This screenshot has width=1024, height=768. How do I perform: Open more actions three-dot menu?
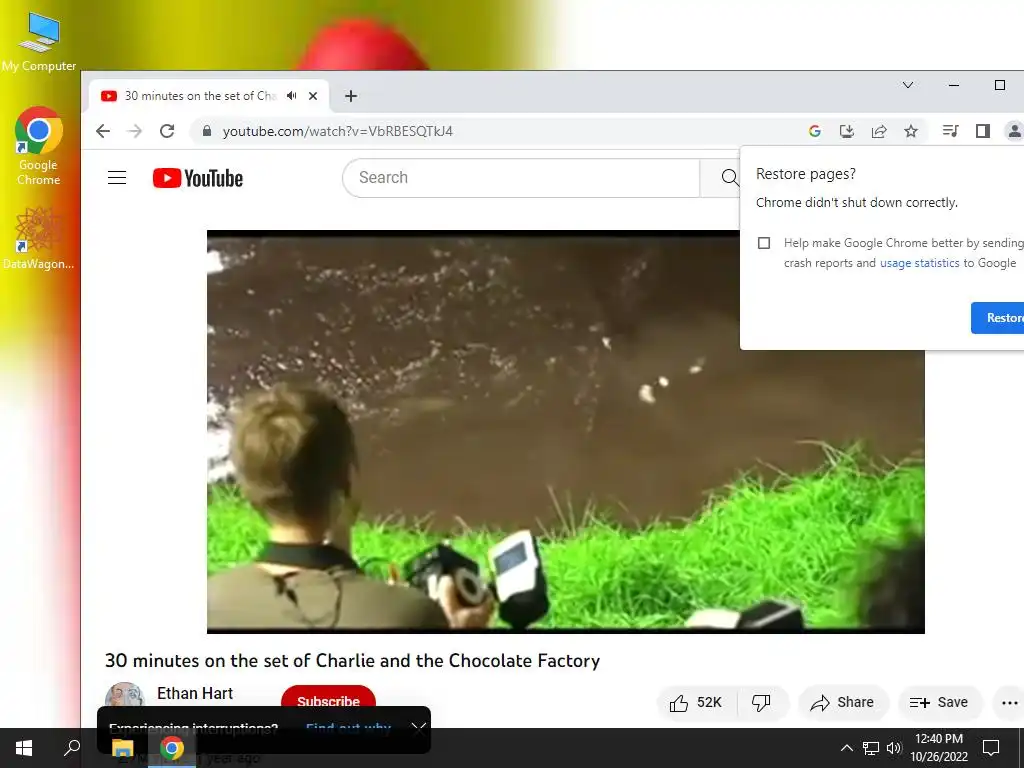point(1009,703)
